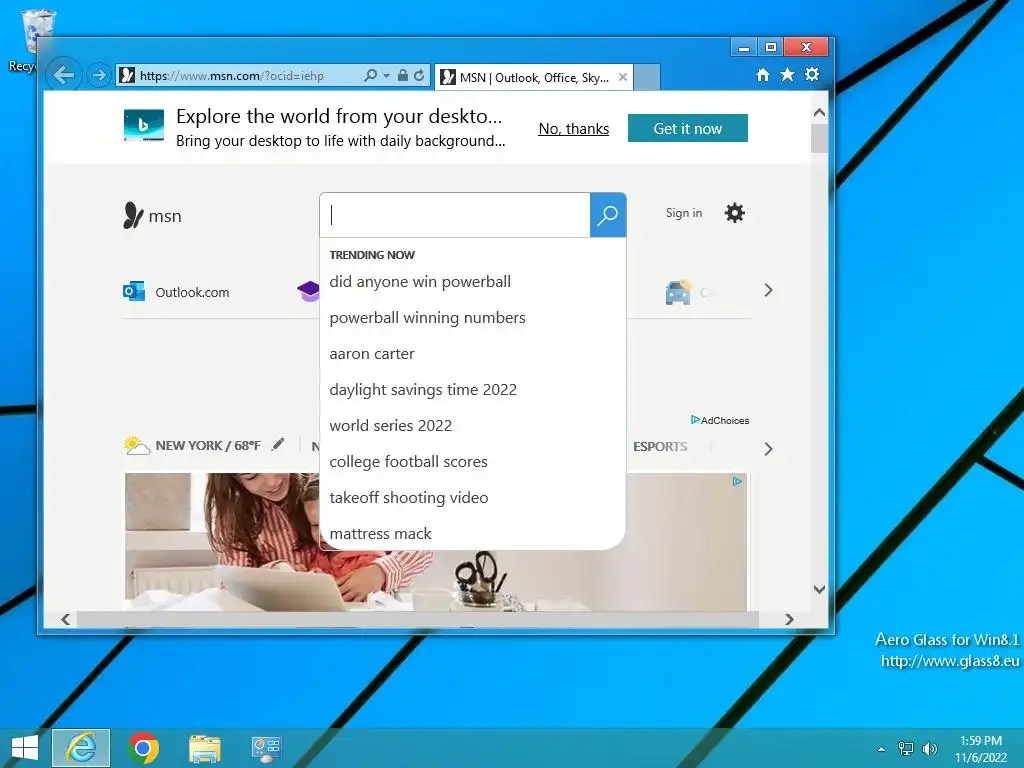Screen dimensions: 1024x768
Task: Click the car shortcut icon
Action: (678, 292)
